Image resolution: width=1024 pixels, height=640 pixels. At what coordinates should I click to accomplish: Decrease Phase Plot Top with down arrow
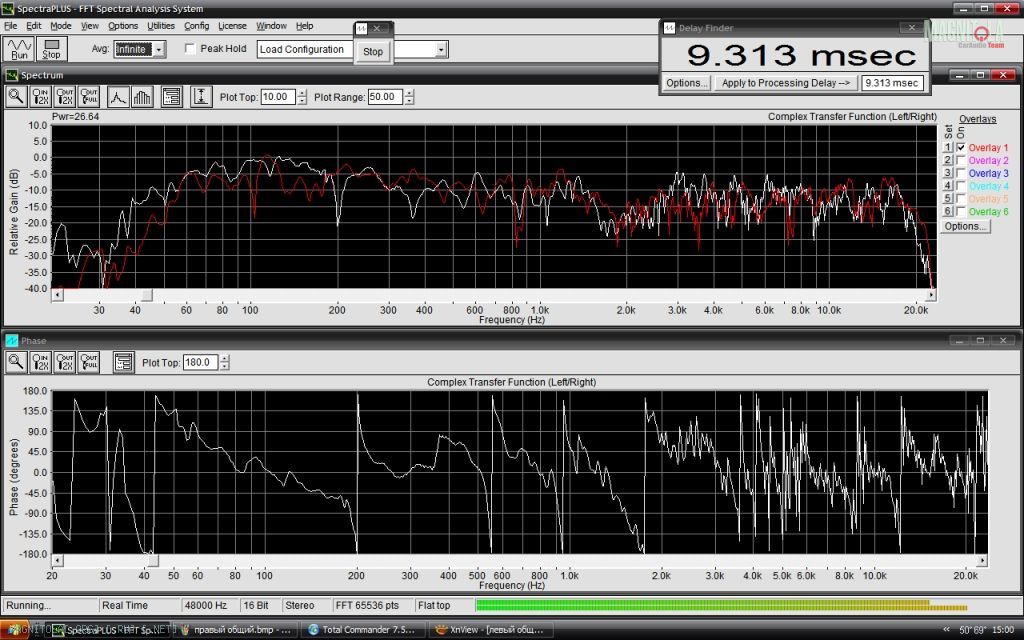(224, 366)
